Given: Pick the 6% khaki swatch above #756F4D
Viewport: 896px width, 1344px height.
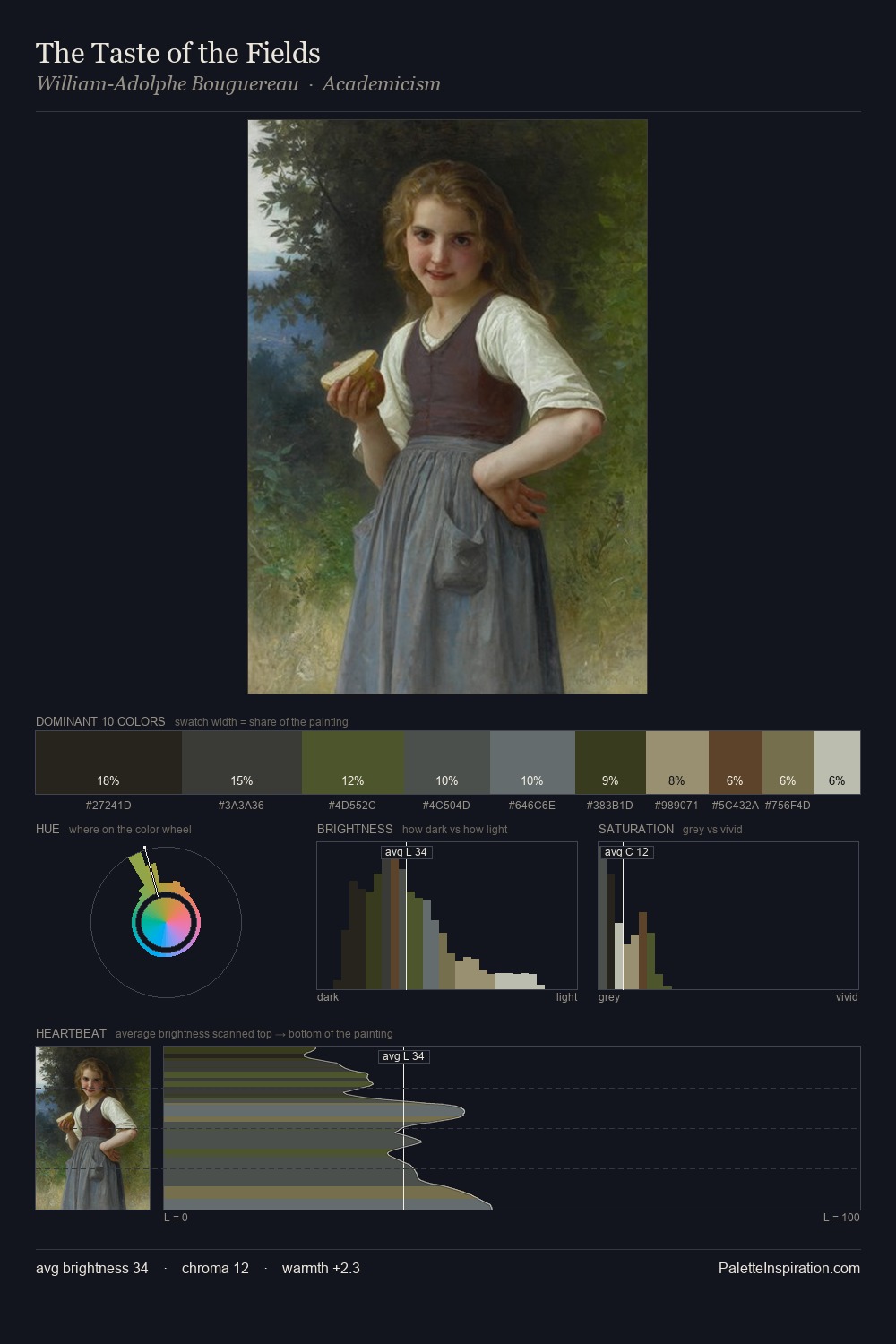Looking at the screenshot, I should click(788, 762).
